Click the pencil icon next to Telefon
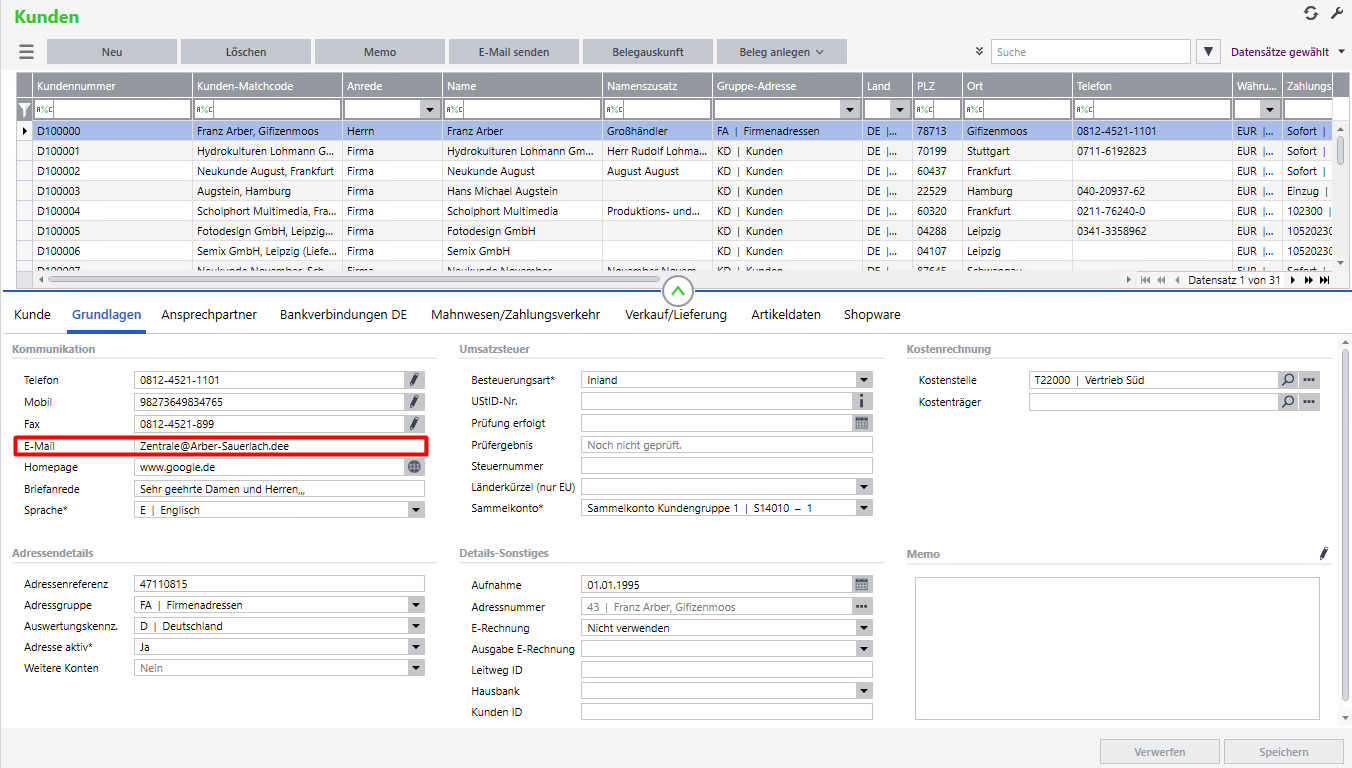The image size is (1352, 768). (415, 380)
